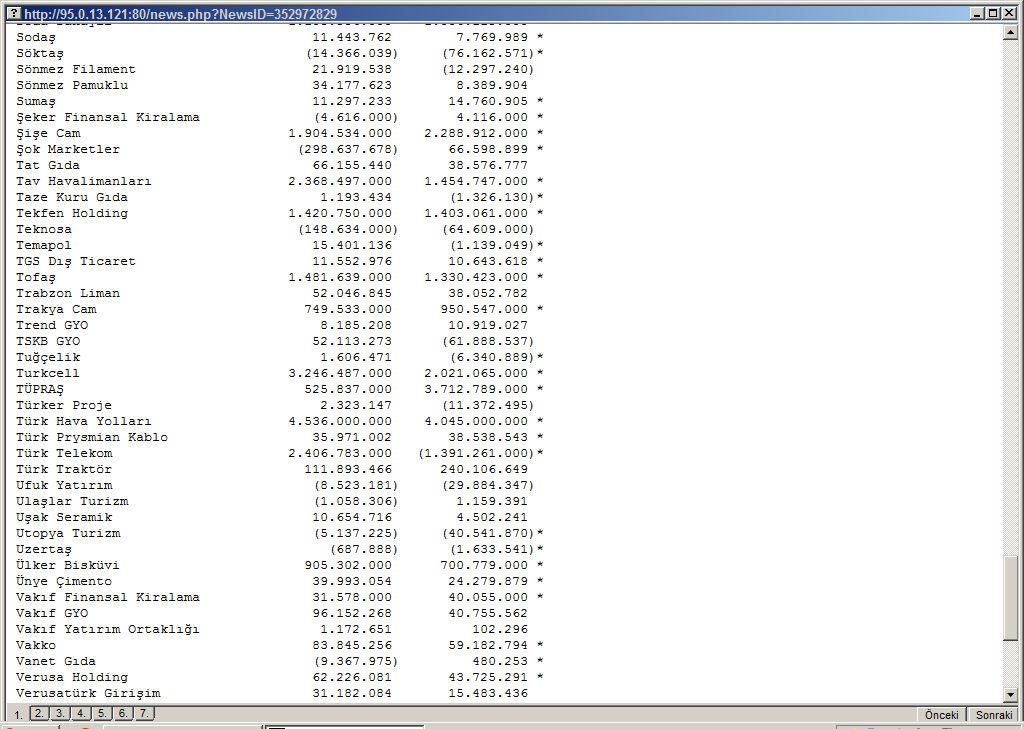Click TSKB GYO row name
Image resolution: width=1024 pixels, height=729 pixels.
[x=48, y=341]
